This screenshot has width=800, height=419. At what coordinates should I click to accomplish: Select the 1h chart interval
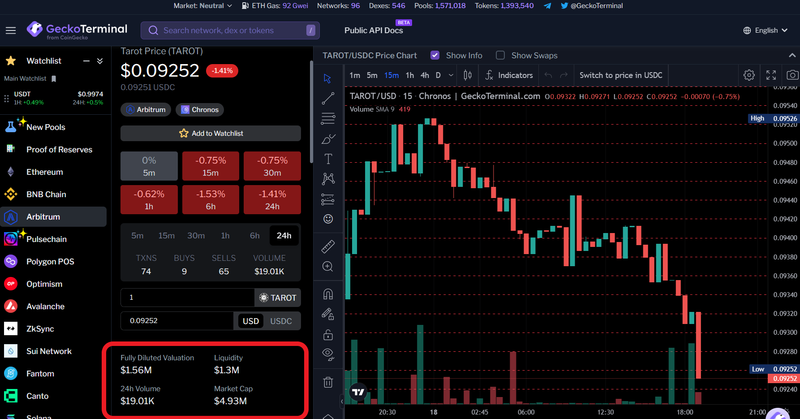click(410, 75)
